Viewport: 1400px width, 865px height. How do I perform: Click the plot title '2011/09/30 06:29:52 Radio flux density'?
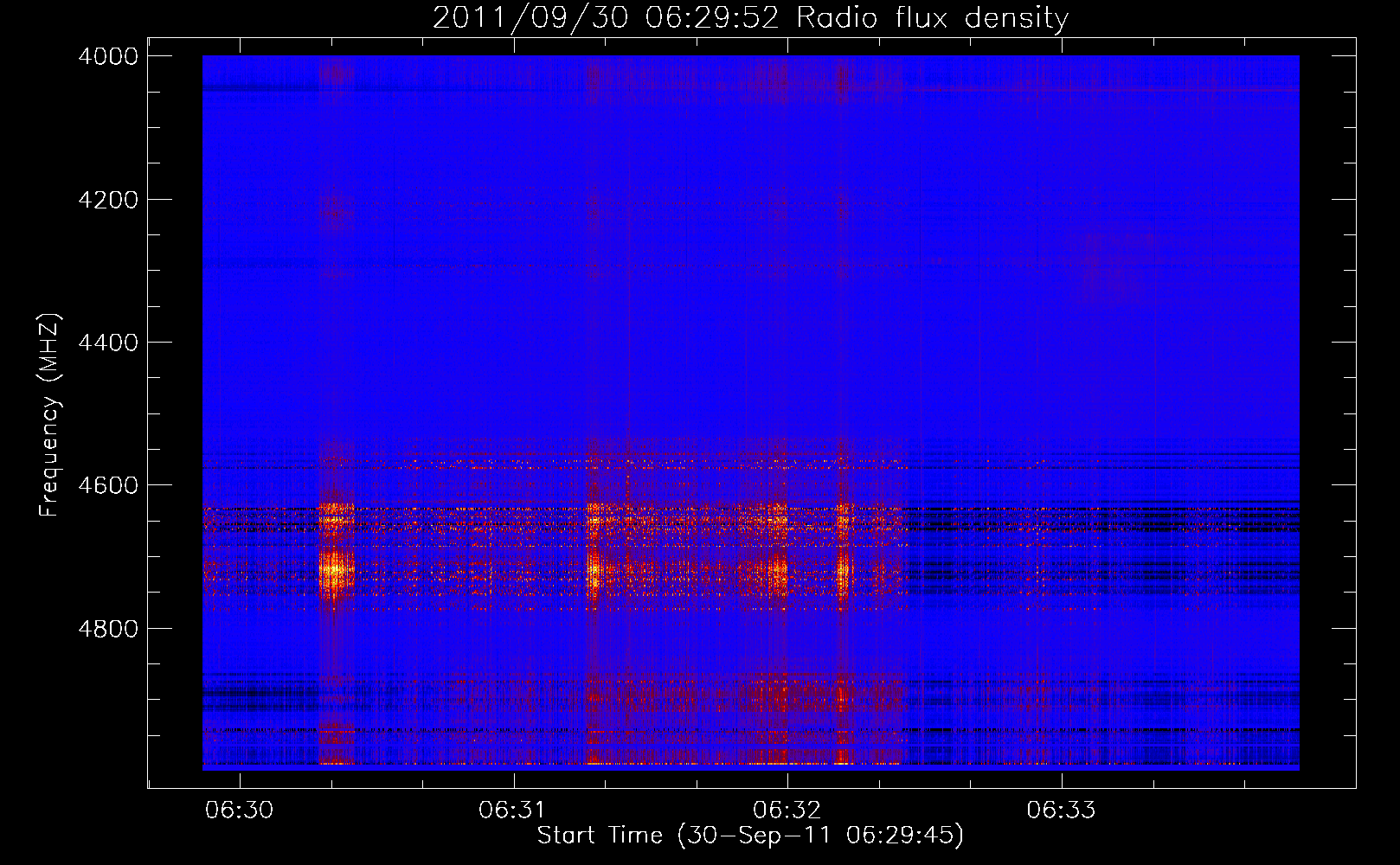pos(750,17)
